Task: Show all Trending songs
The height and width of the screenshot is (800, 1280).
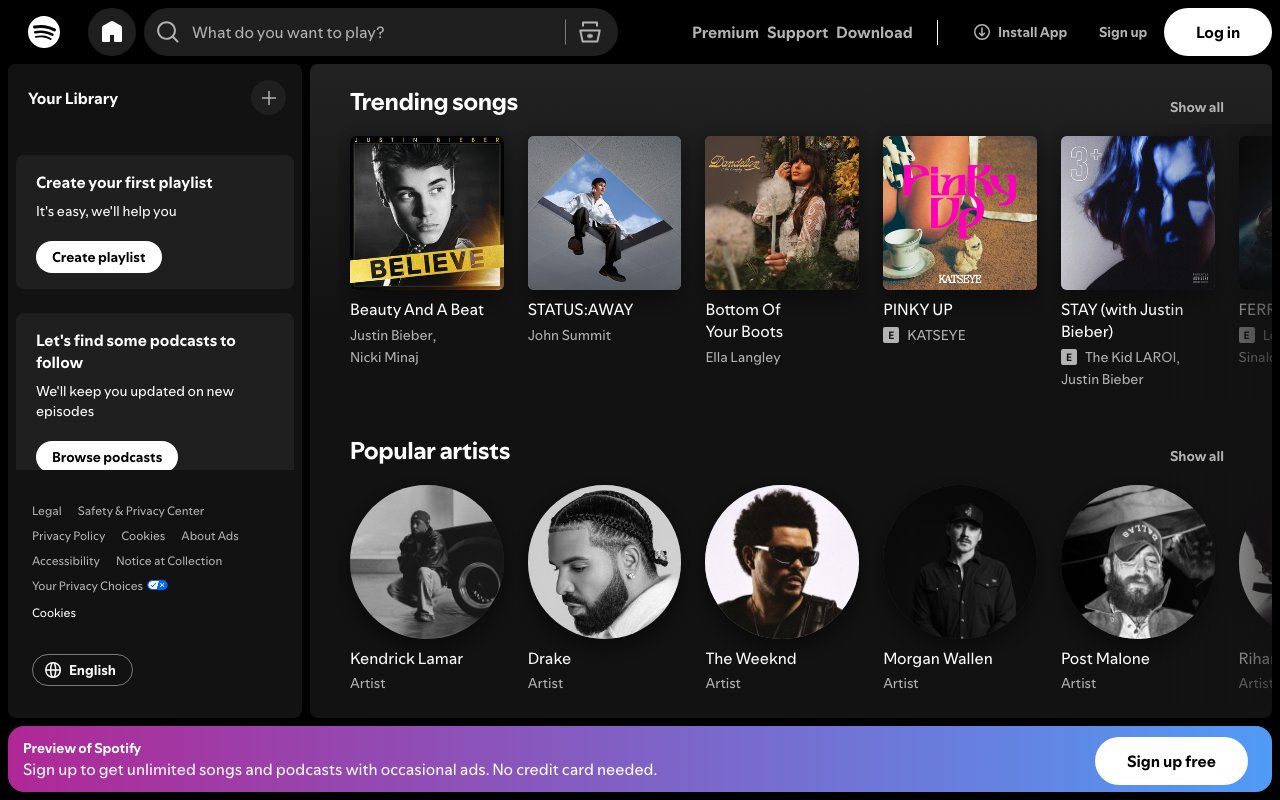Action: (x=1196, y=107)
